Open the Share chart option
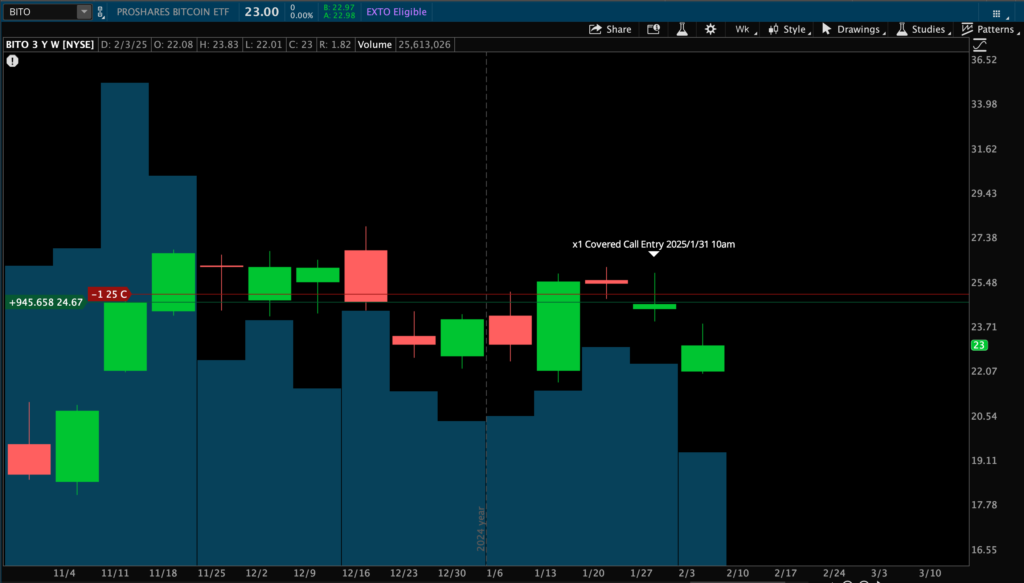Image resolution: width=1024 pixels, height=583 pixels. pos(610,29)
